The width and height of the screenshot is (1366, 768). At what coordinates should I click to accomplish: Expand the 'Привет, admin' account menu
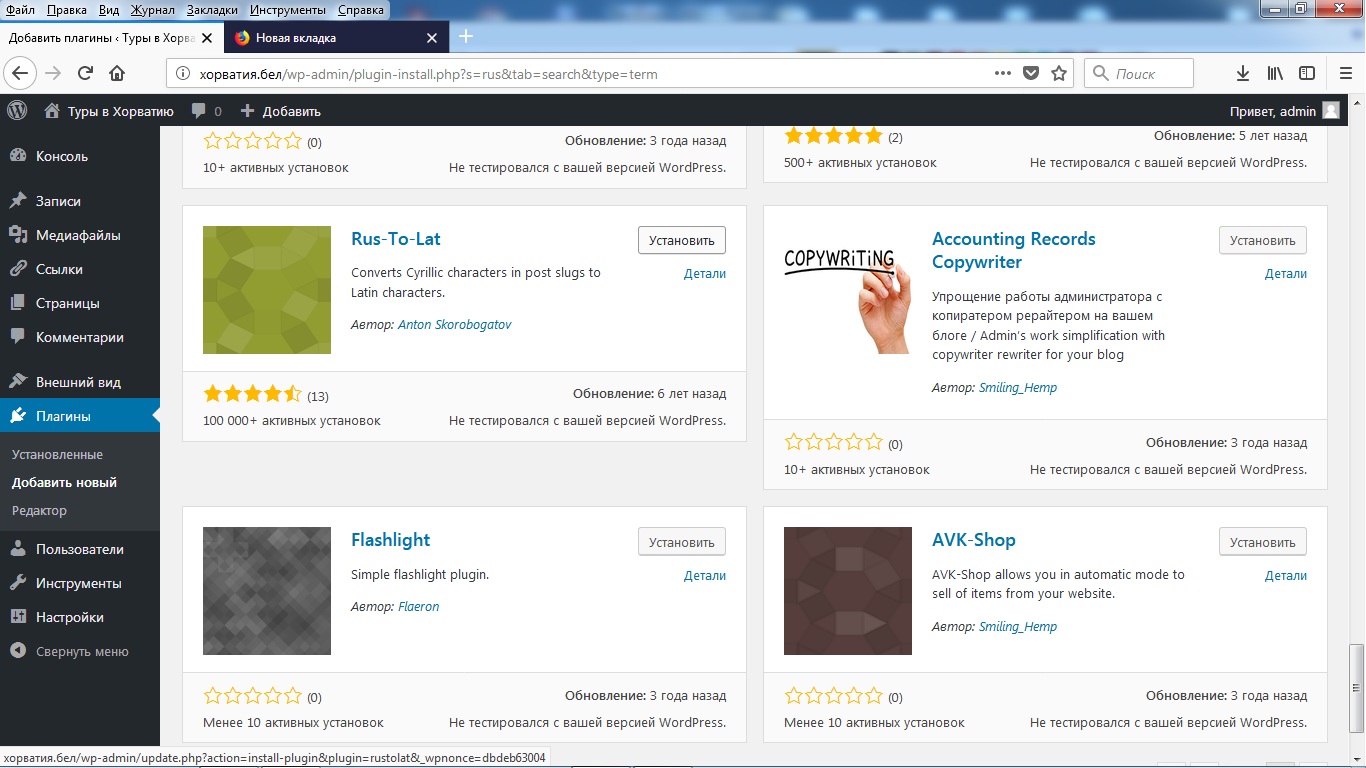click(1284, 111)
